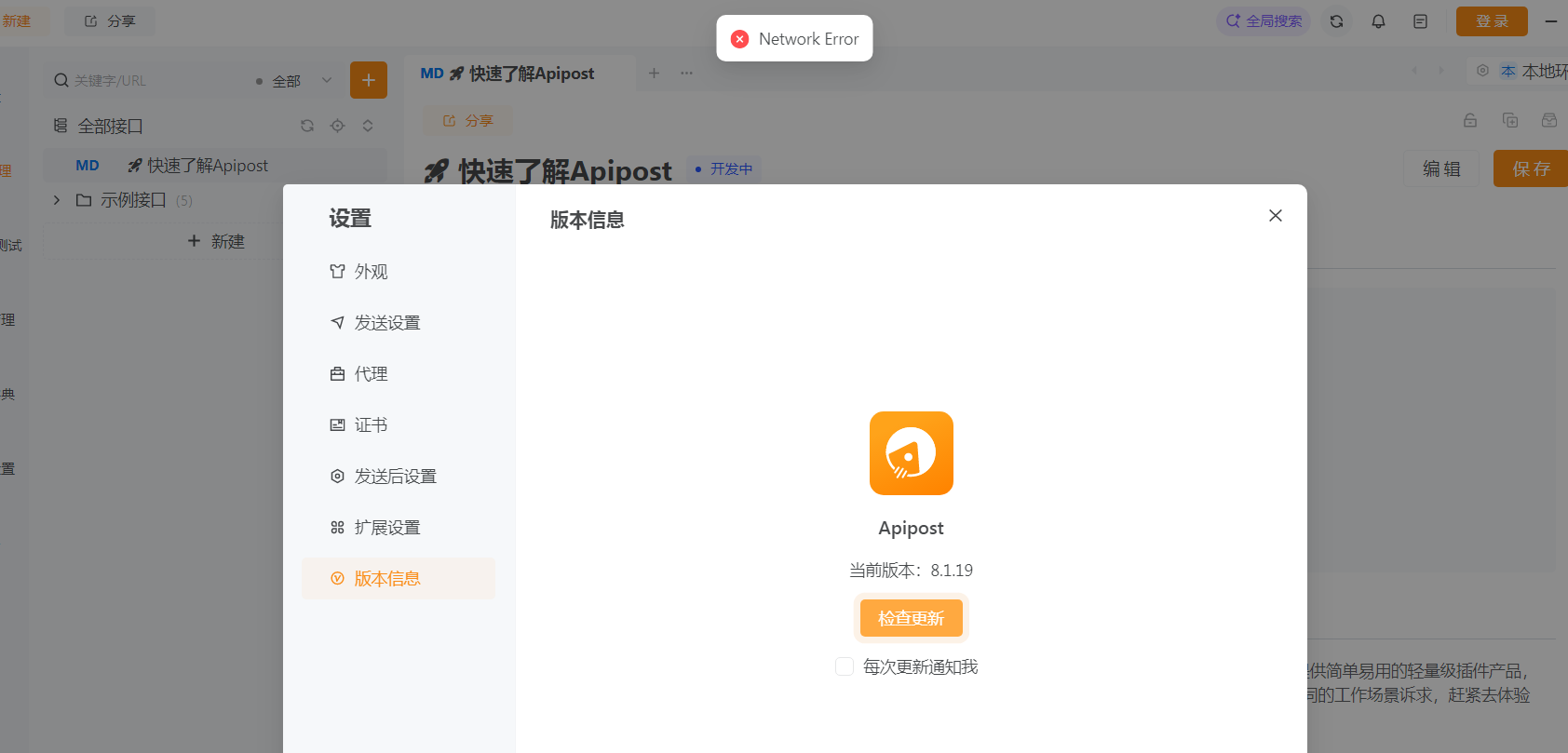Click the layout panel icon near login
This screenshot has width=1568, height=753.
[x=1420, y=21]
